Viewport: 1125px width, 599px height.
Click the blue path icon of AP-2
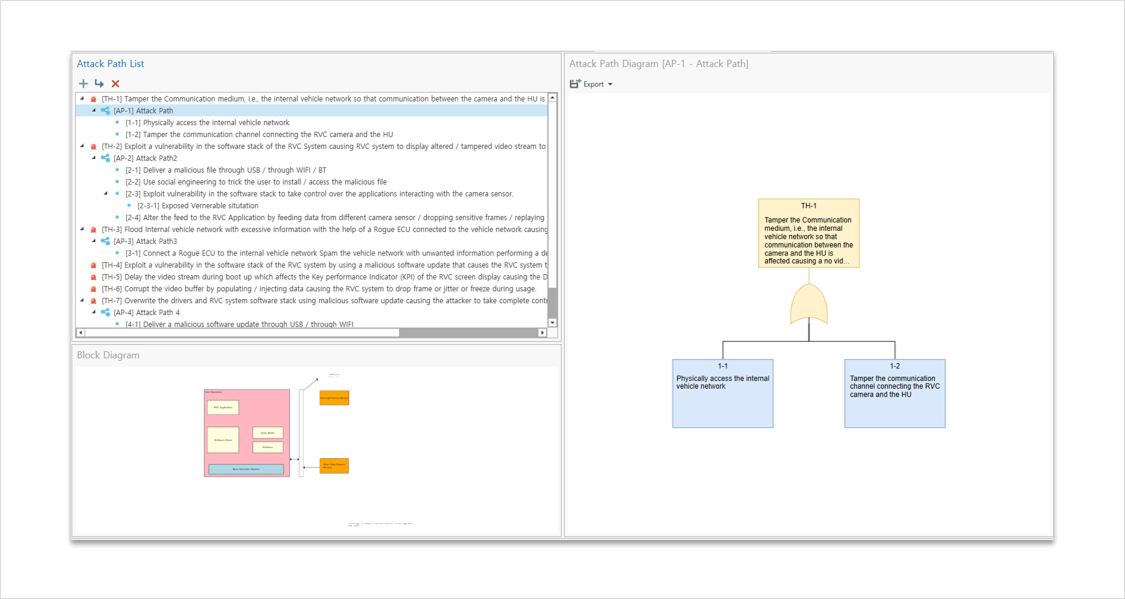(105, 158)
